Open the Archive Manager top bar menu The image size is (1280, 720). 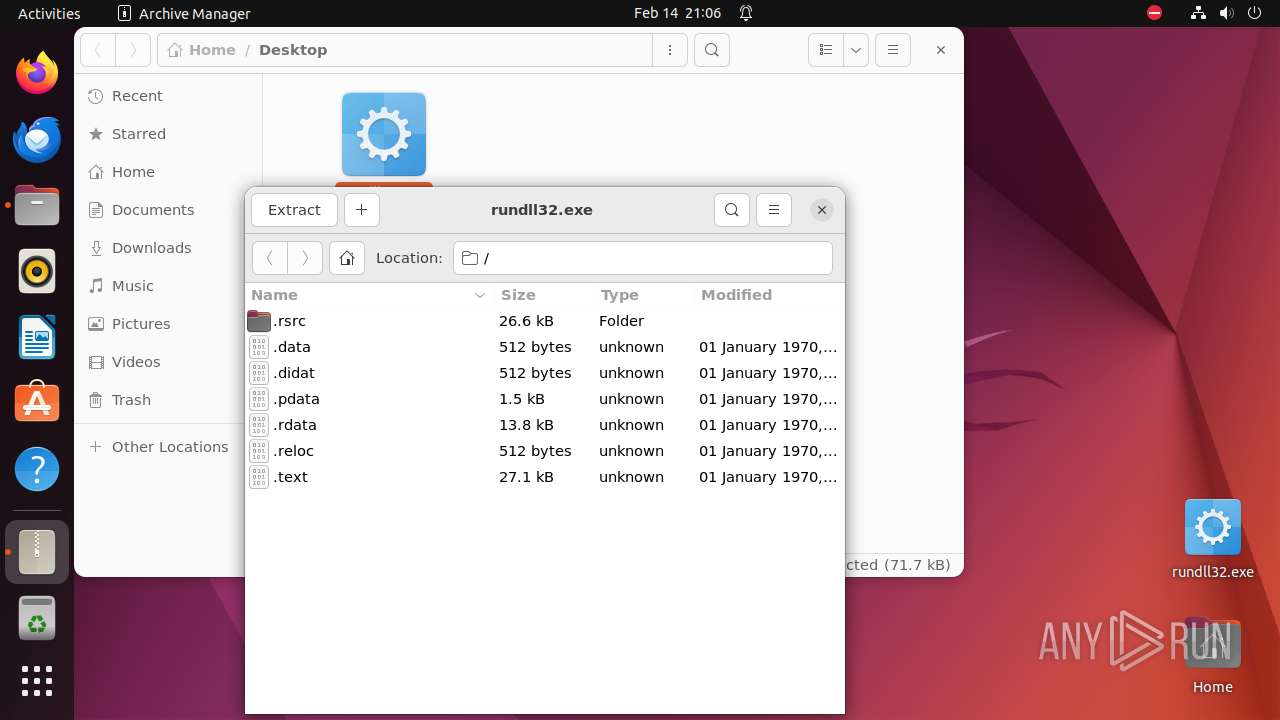184,13
